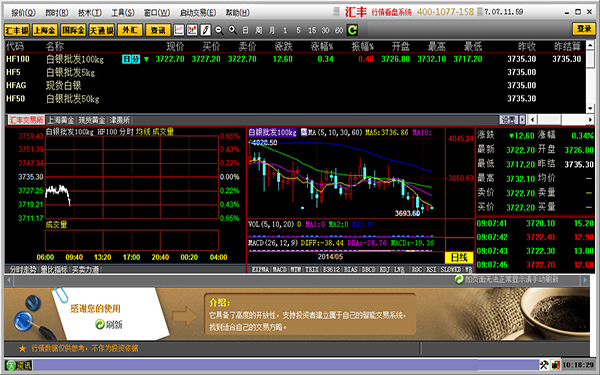
Task: Switch chart to weekly period 周
Action: pos(259,30)
